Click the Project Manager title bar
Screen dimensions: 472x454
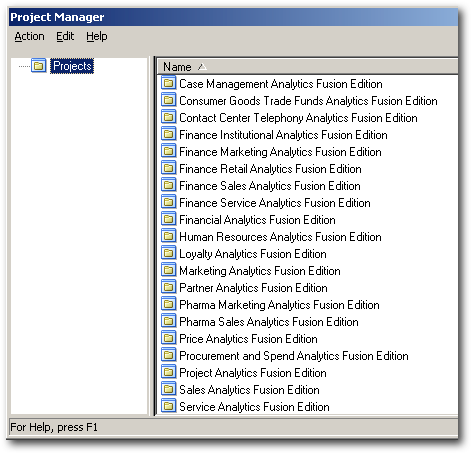coord(233,17)
